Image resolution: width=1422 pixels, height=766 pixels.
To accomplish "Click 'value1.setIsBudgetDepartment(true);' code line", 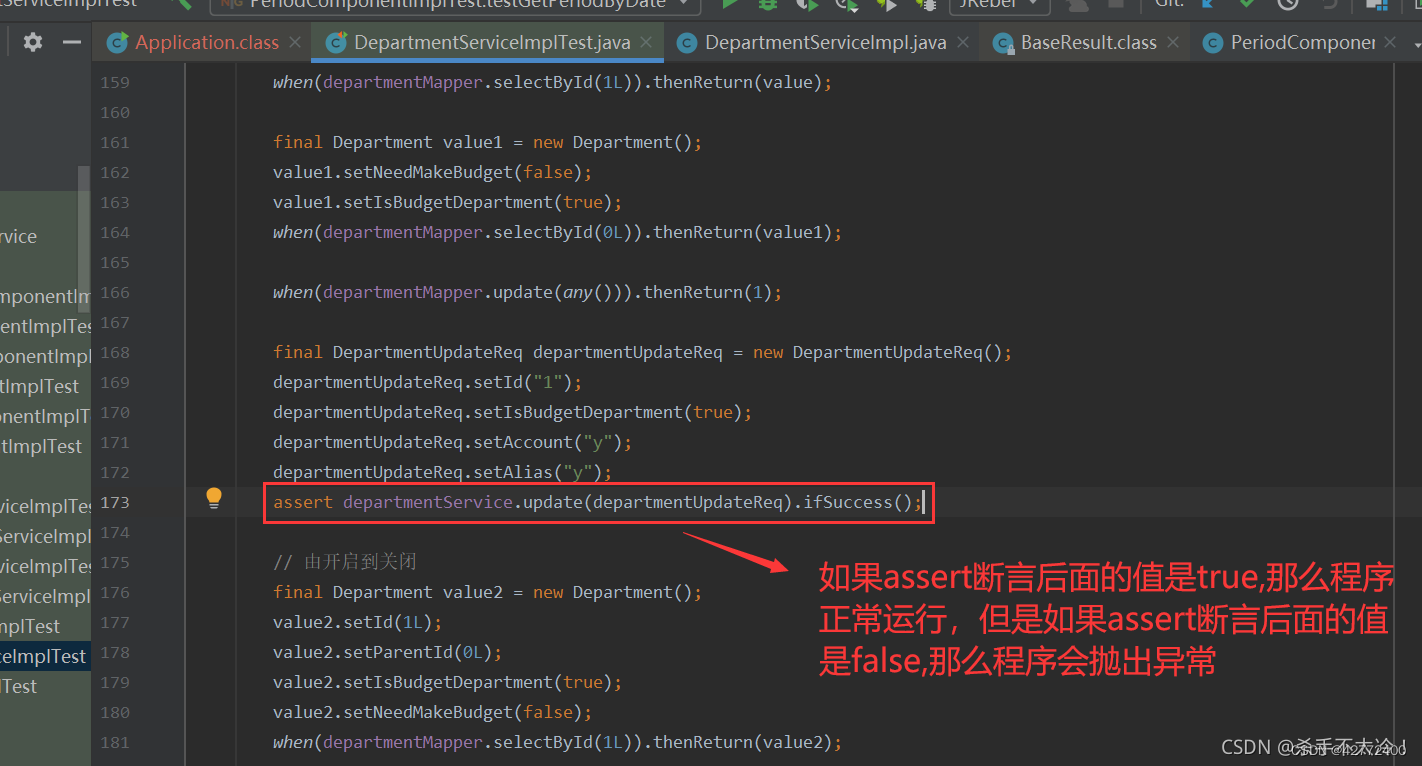I will (x=447, y=202).
